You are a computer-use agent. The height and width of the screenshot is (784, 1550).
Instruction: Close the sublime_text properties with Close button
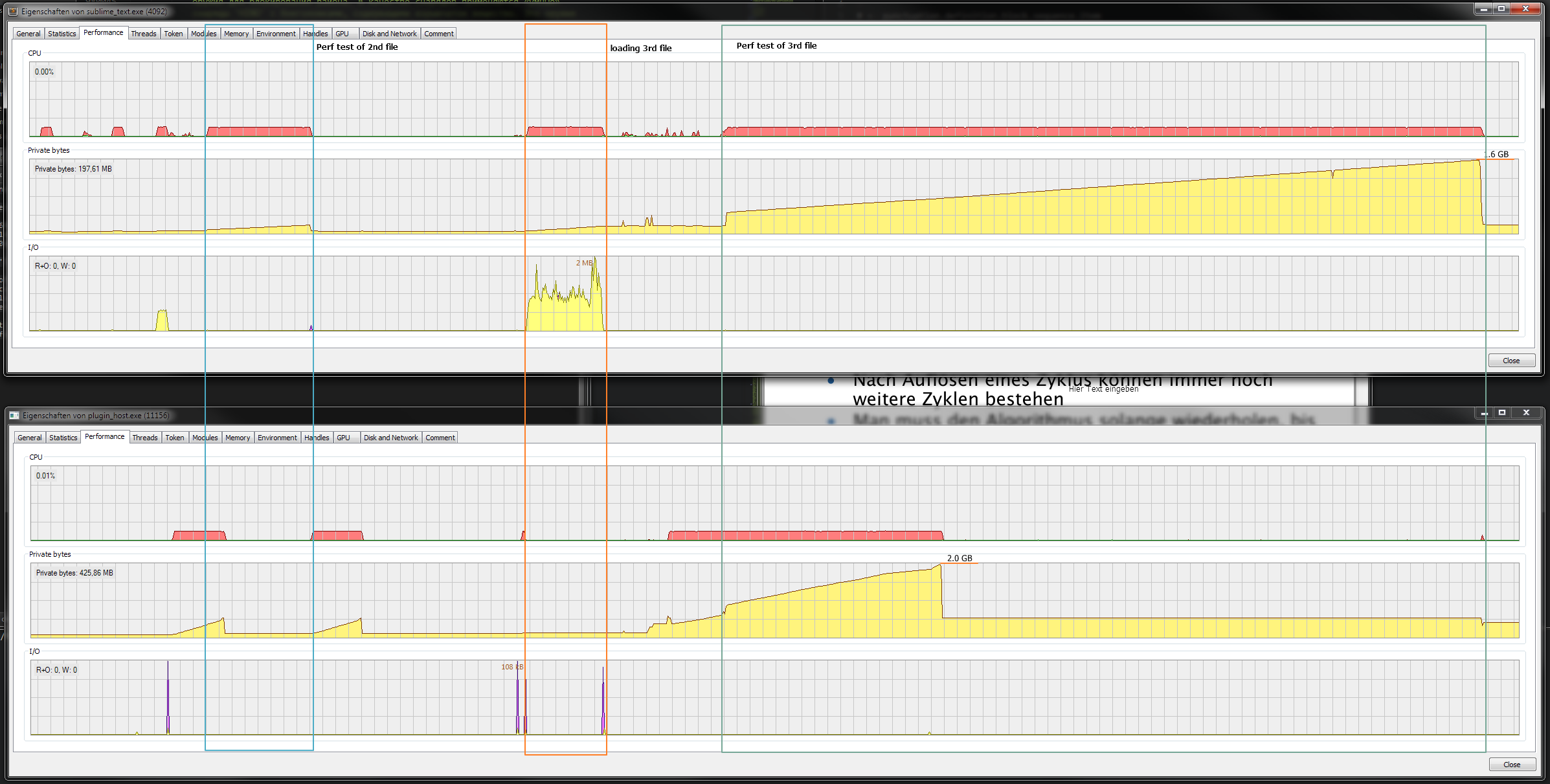pos(1511,361)
